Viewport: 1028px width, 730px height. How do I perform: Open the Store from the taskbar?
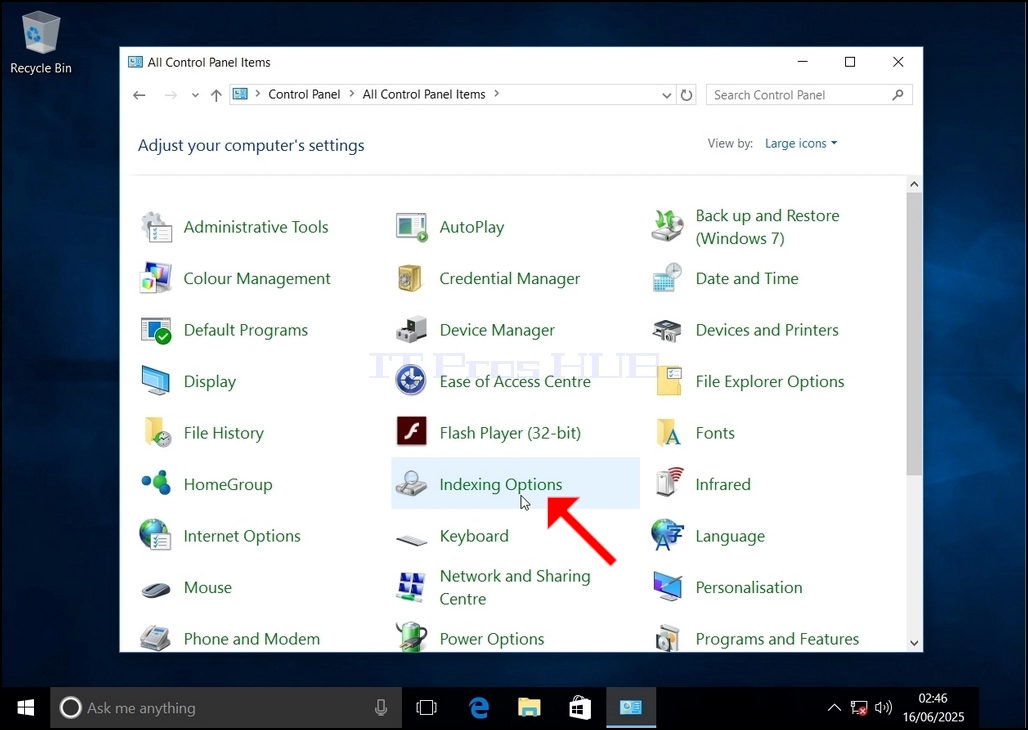point(580,708)
